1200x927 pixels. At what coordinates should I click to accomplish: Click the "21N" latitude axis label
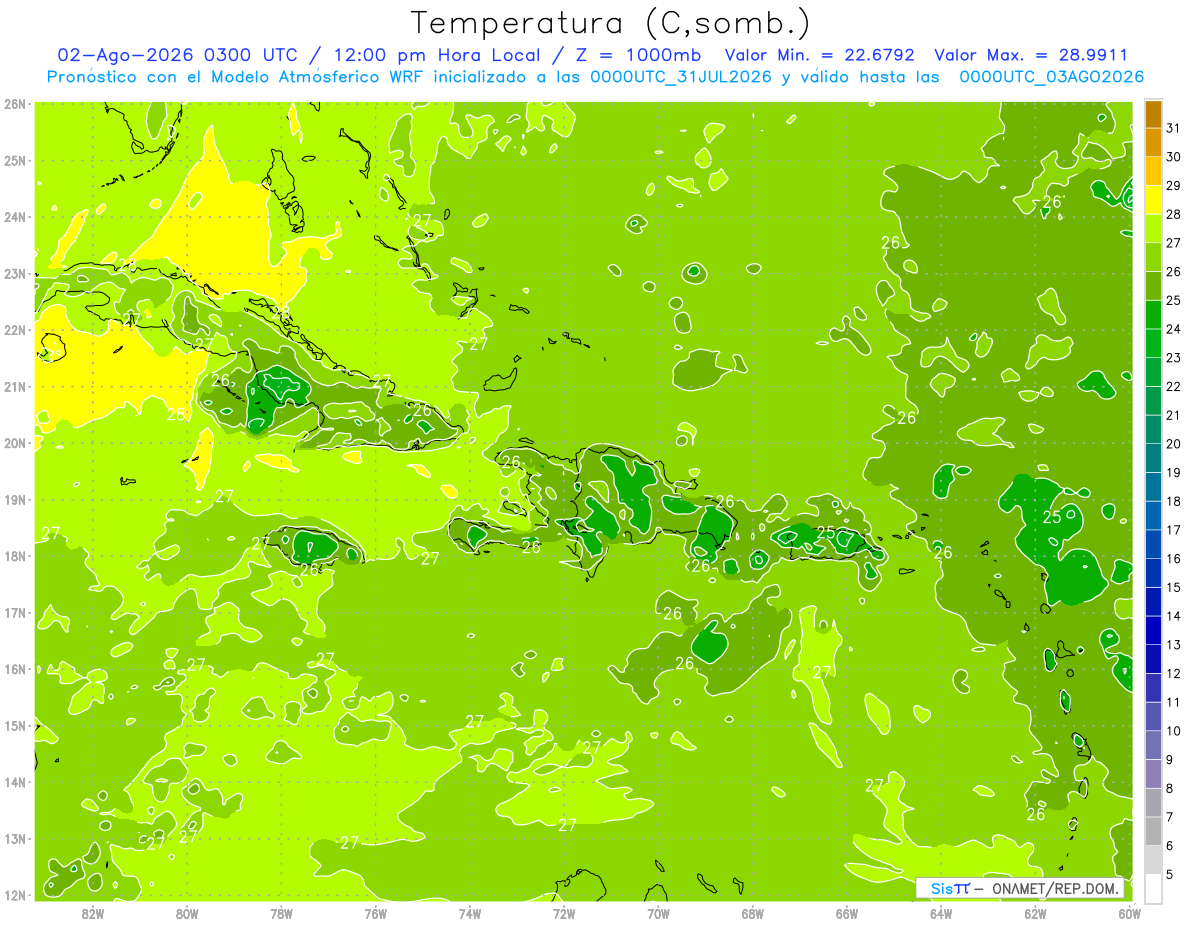coord(16,386)
